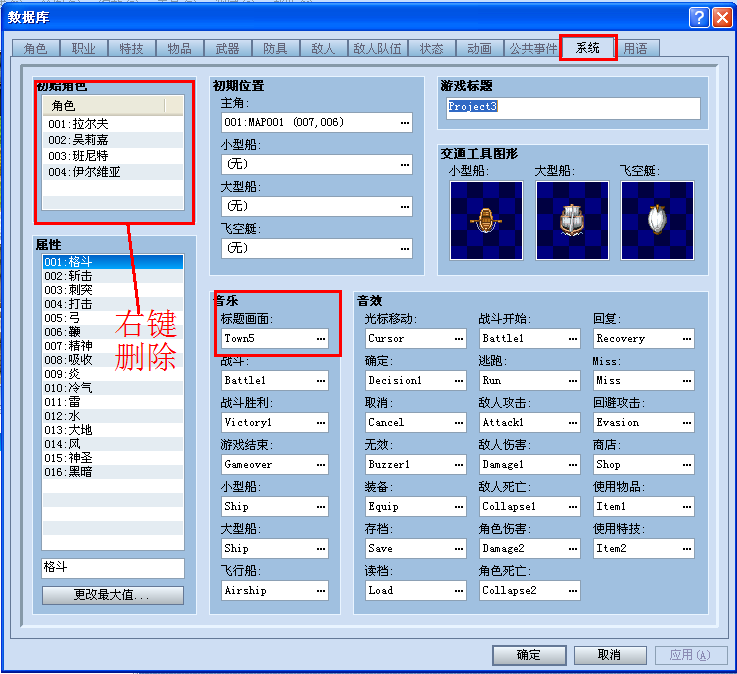Click the attribute name field 格斗
737x674 pixels.
pos(113,568)
